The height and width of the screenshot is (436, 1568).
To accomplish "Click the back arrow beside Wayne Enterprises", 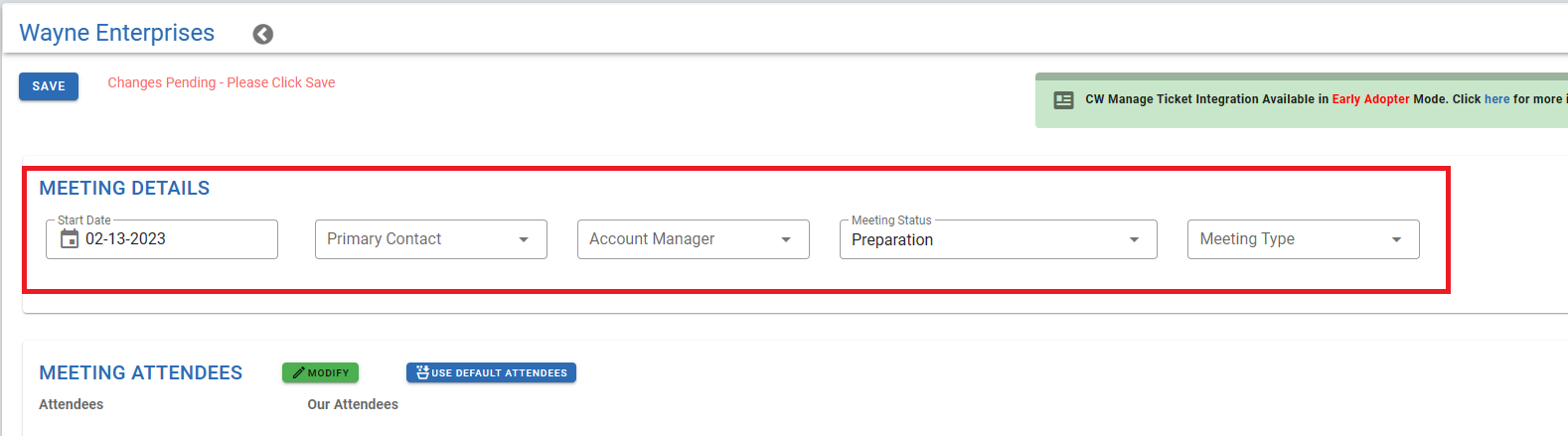I will 262,35.
